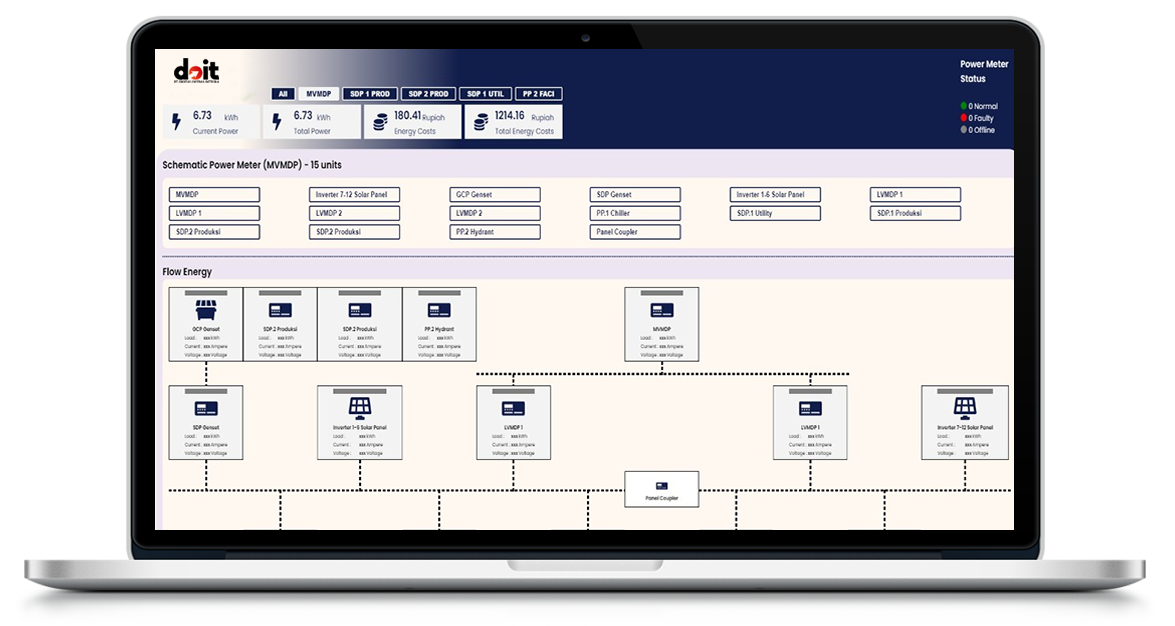Click the Total Energy Costs coins icon
This screenshot has width=1175, height=626.
[480, 122]
